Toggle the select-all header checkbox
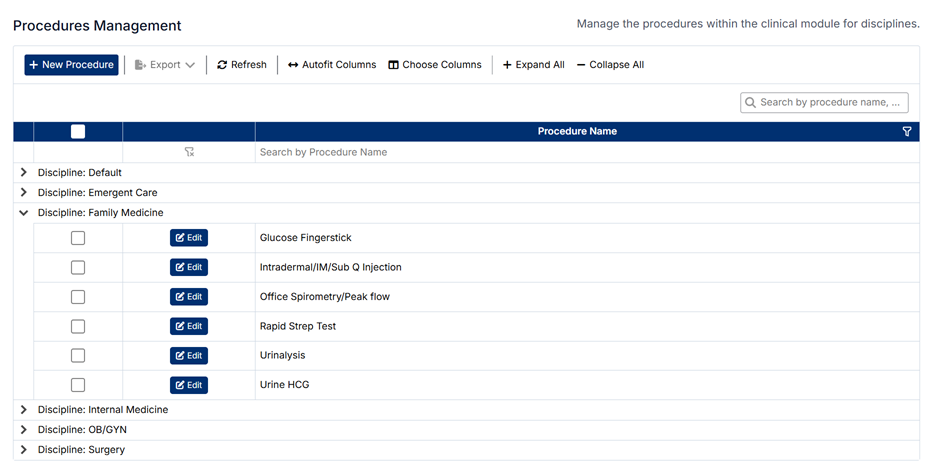Screen dimensions: 936x475 click(x=78, y=132)
